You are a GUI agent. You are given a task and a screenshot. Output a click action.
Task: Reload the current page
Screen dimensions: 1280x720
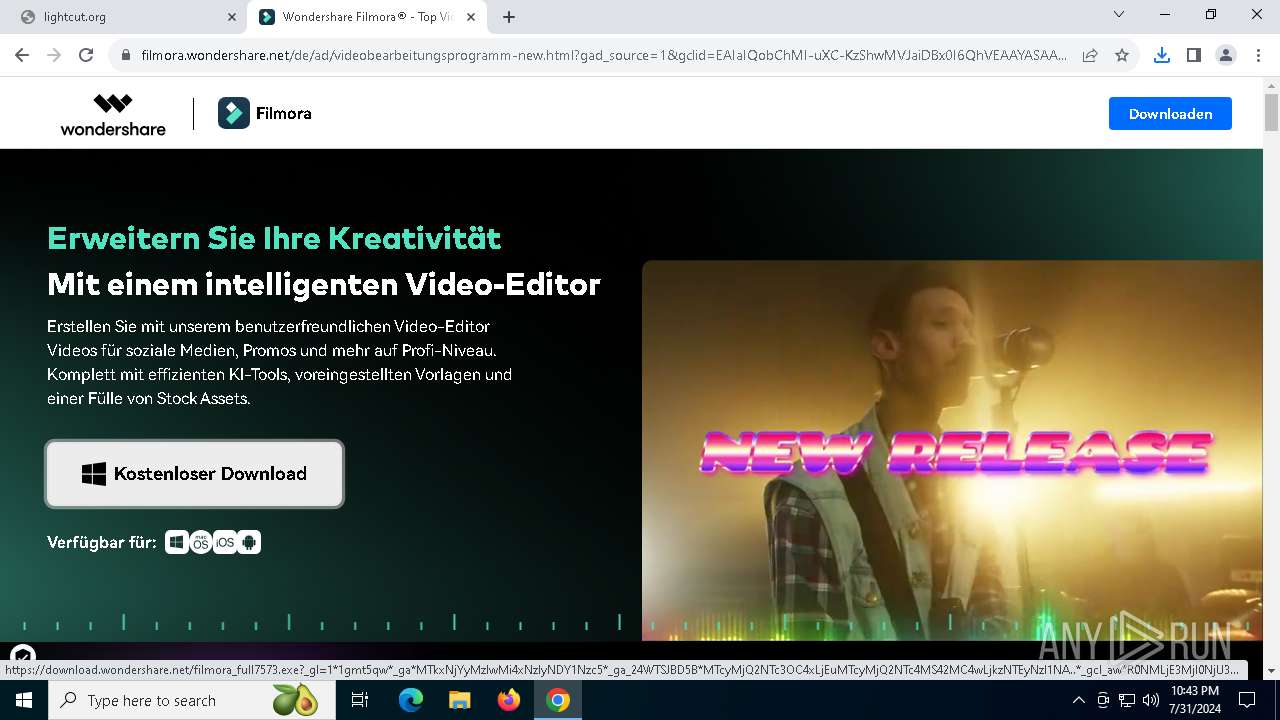coord(86,56)
